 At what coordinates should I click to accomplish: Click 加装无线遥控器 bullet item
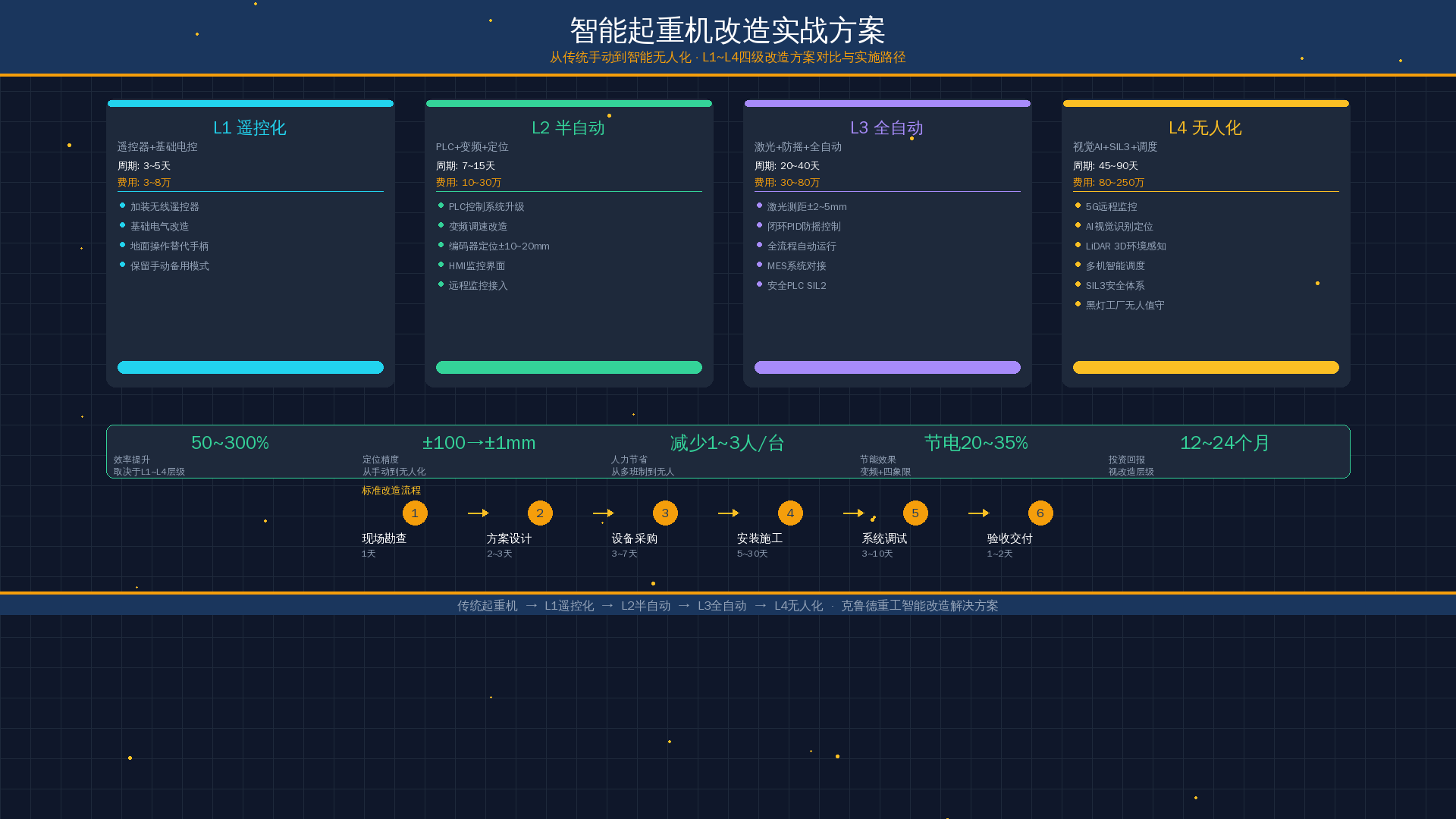(x=165, y=207)
